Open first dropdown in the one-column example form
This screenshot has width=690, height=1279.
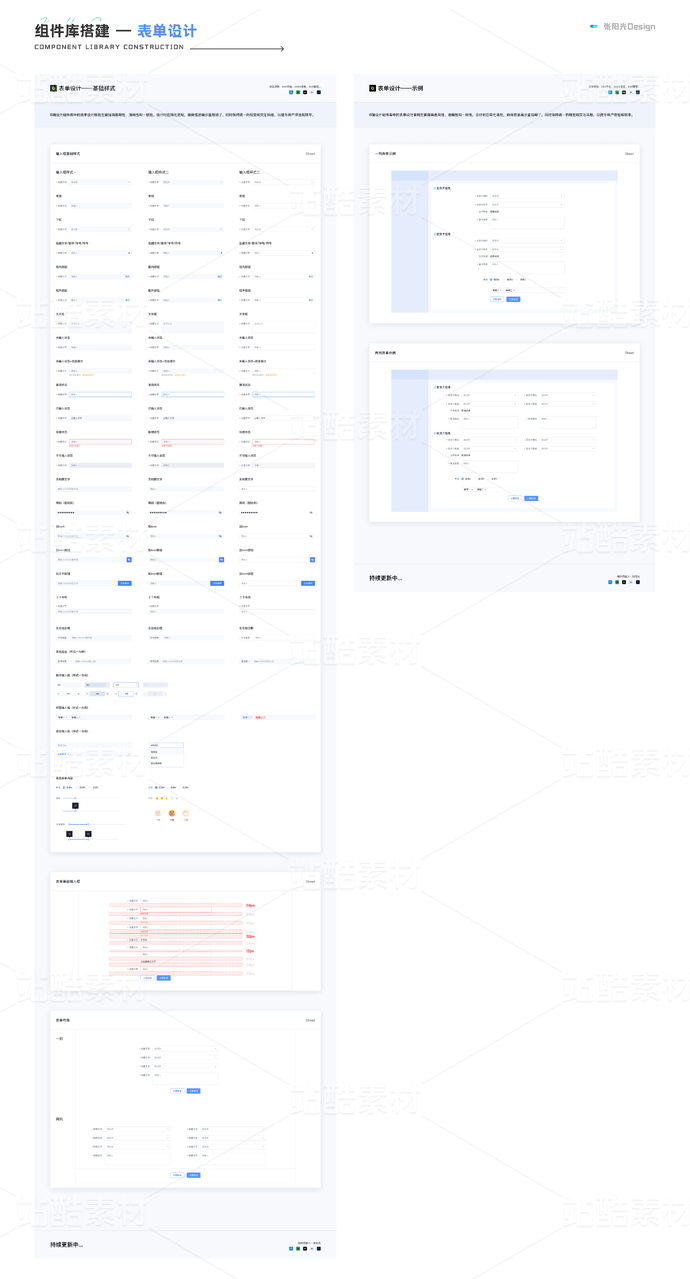coord(527,196)
